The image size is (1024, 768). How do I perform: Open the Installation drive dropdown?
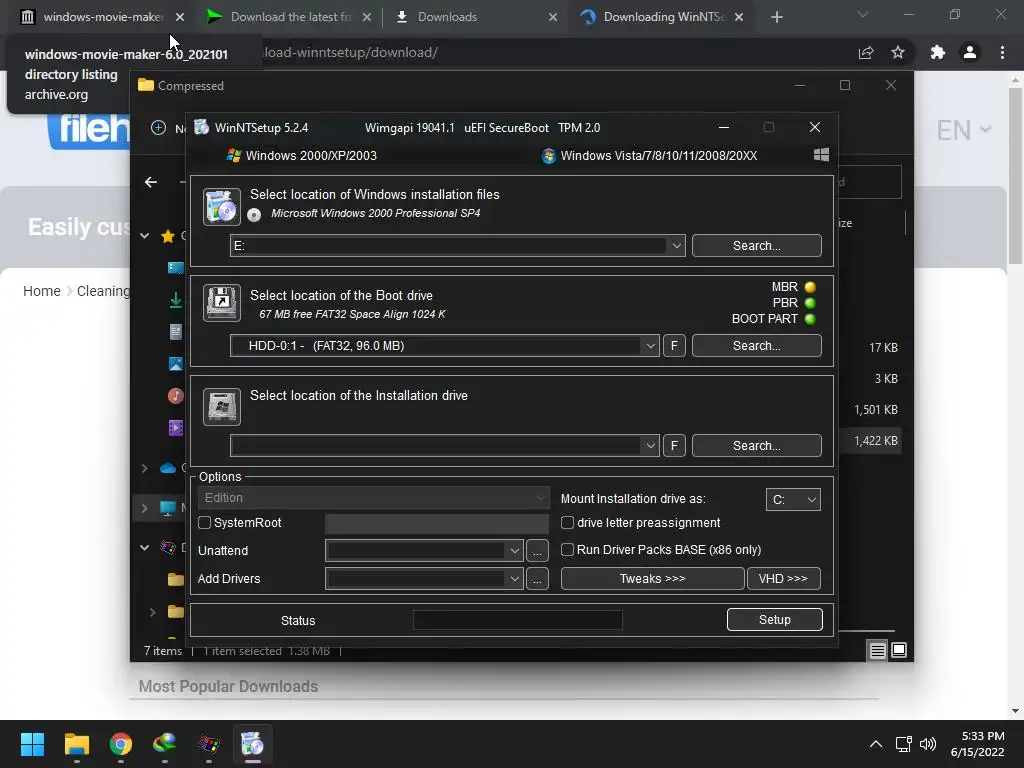coord(650,445)
